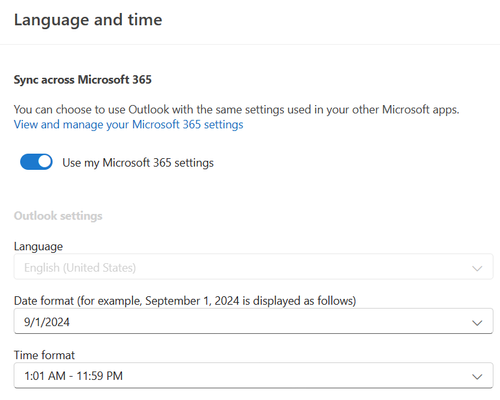
Task: Select the Sync across Microsoft 365 heading
Action: 82,80
